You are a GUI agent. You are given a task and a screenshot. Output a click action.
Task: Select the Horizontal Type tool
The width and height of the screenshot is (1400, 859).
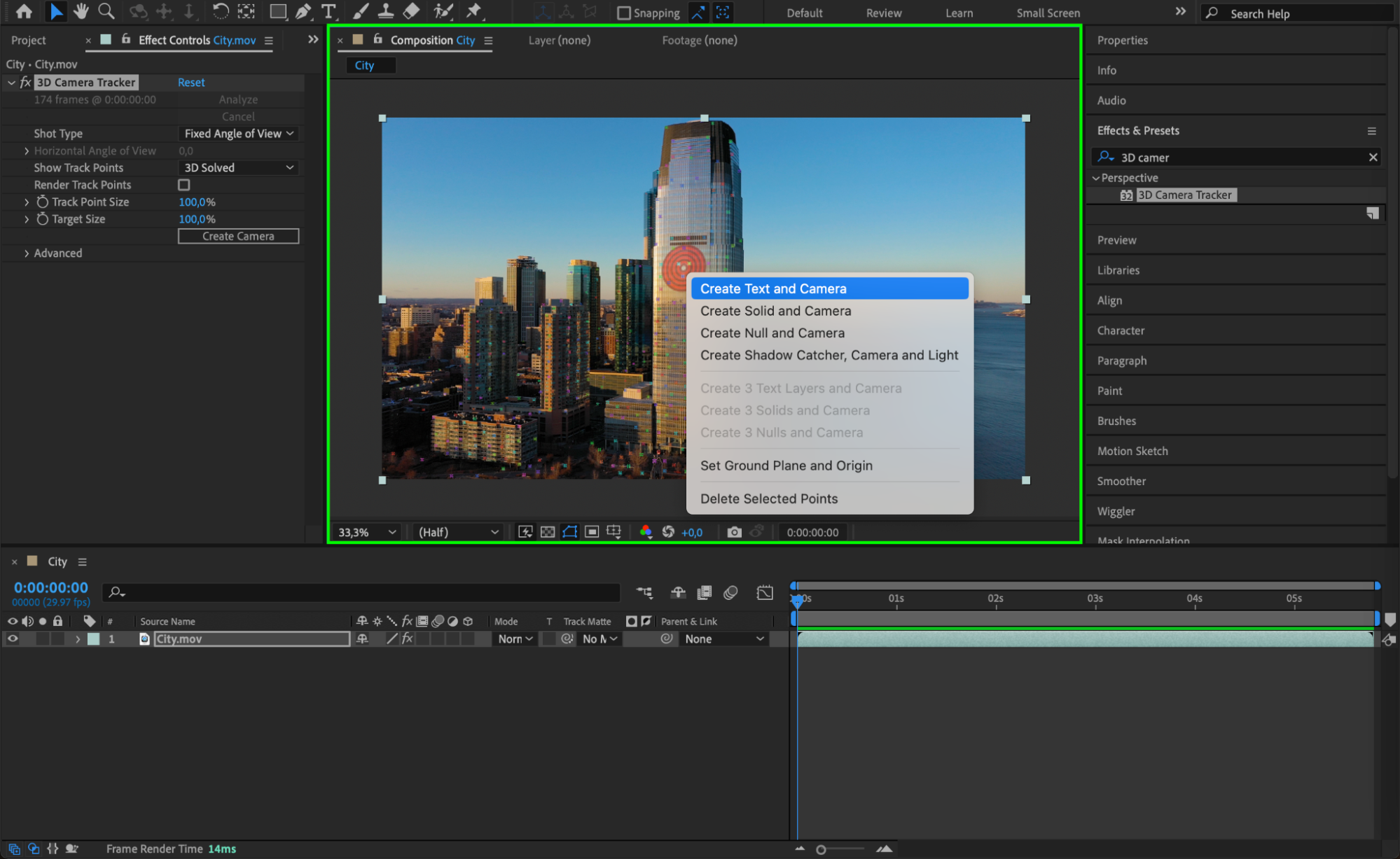click(x=328, y=11)
